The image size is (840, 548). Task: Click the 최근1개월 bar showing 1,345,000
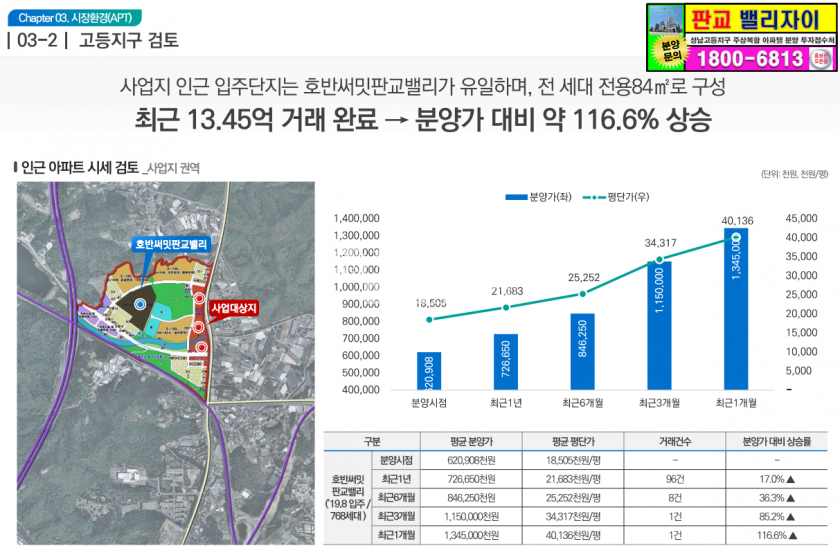click(736, 310)
